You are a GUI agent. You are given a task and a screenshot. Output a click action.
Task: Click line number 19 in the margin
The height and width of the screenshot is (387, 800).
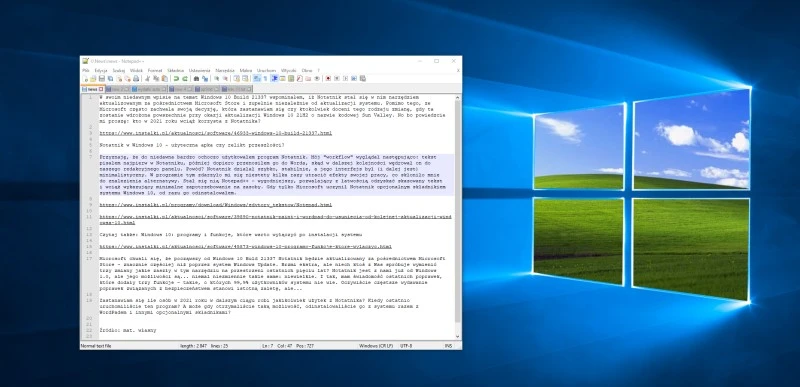tap(89, 301)
